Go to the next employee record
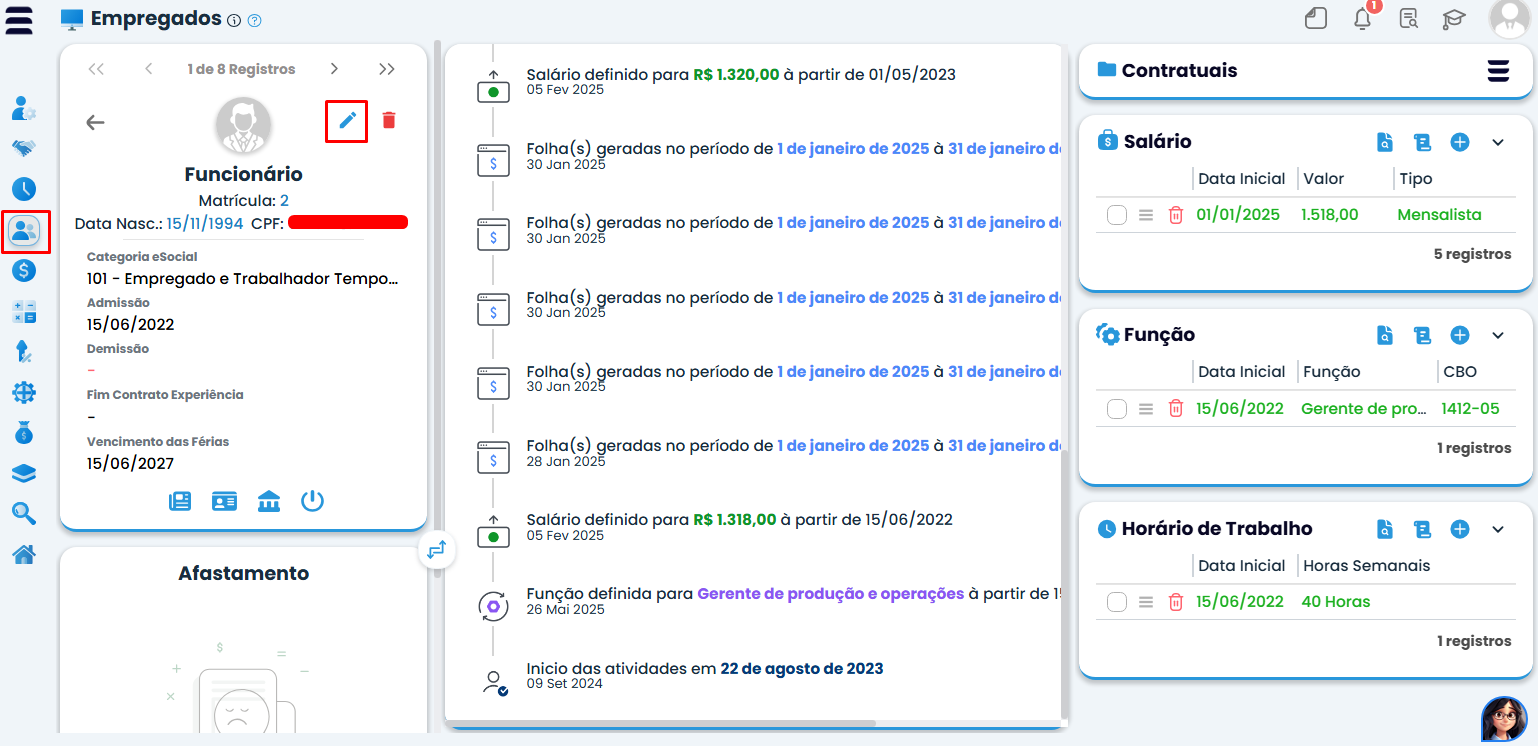This screenshot has width=1538, height=746. point(334,69)
